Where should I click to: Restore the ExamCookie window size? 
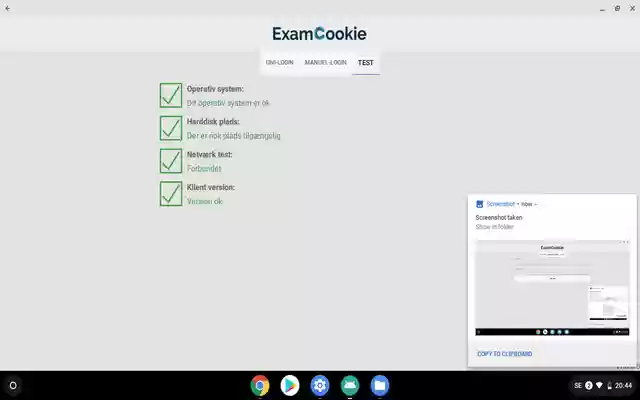[x=617, y=8]
